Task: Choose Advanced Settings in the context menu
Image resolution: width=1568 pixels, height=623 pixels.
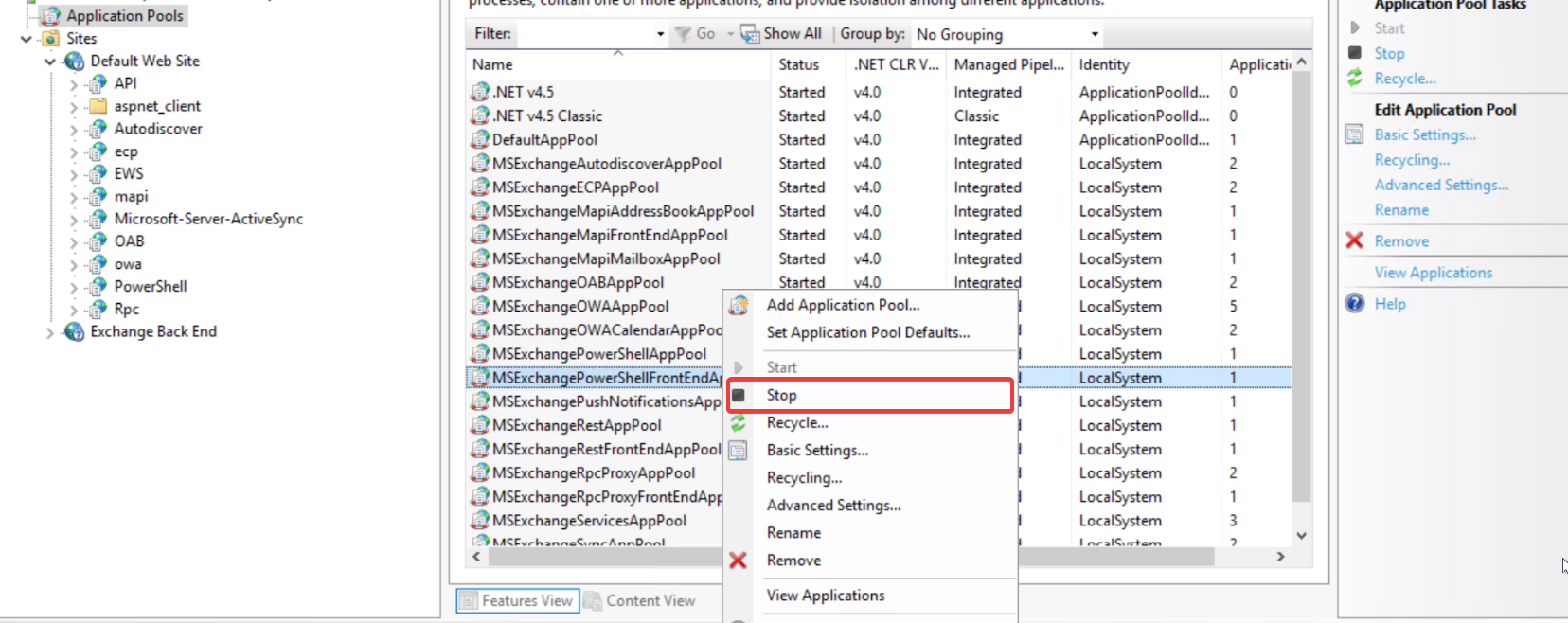Action: (x=833, y=506)
